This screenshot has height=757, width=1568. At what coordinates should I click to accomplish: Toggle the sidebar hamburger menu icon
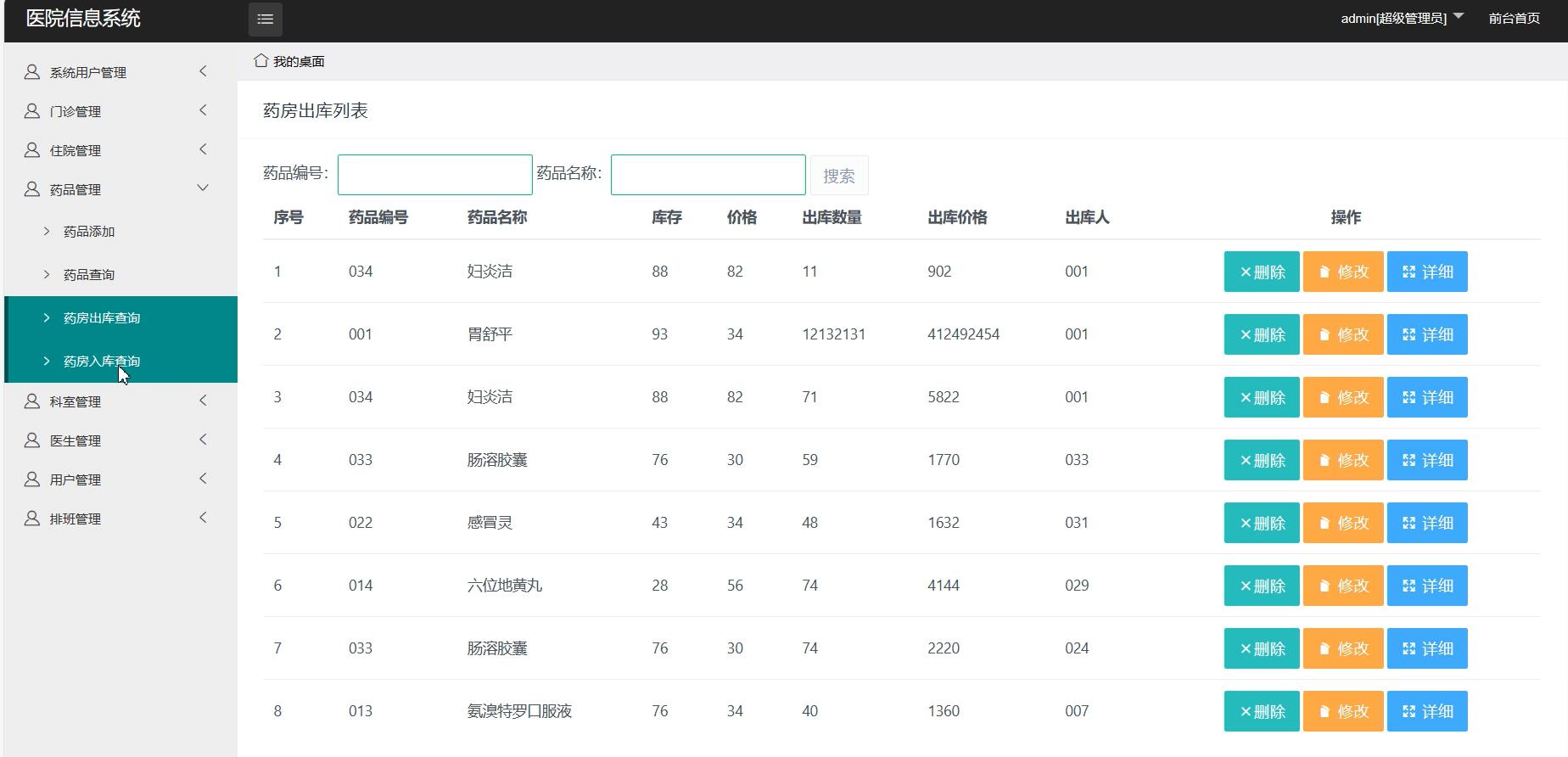point(265,19)
